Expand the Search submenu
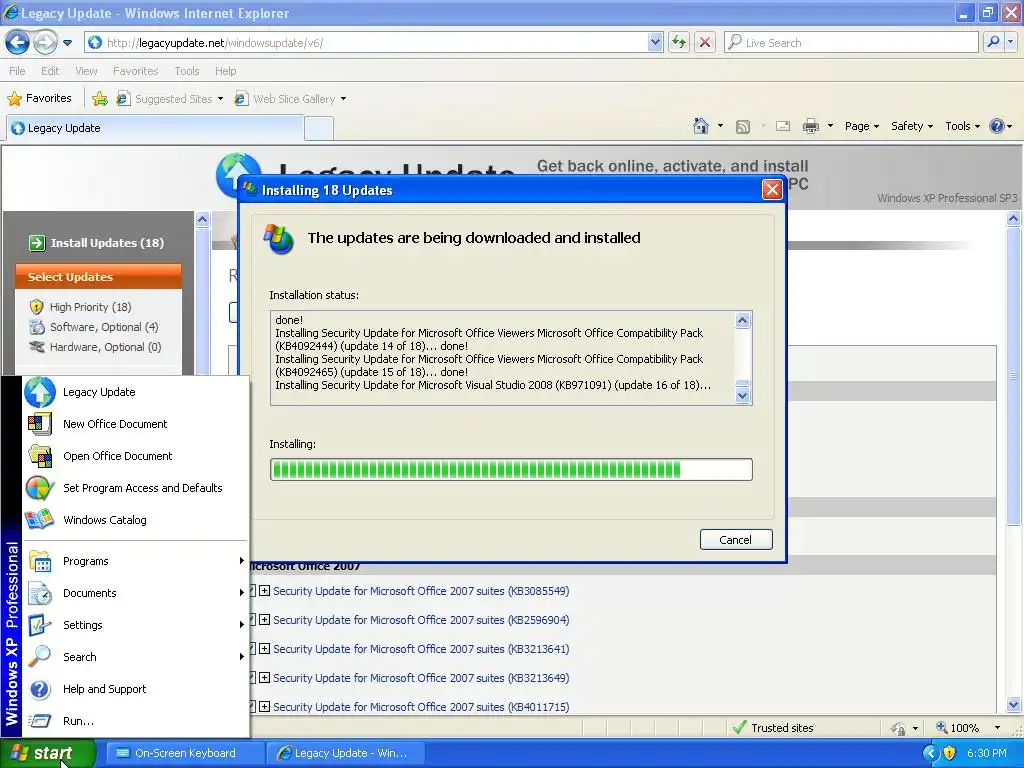Screen dimensions: 1024x768 135,657
